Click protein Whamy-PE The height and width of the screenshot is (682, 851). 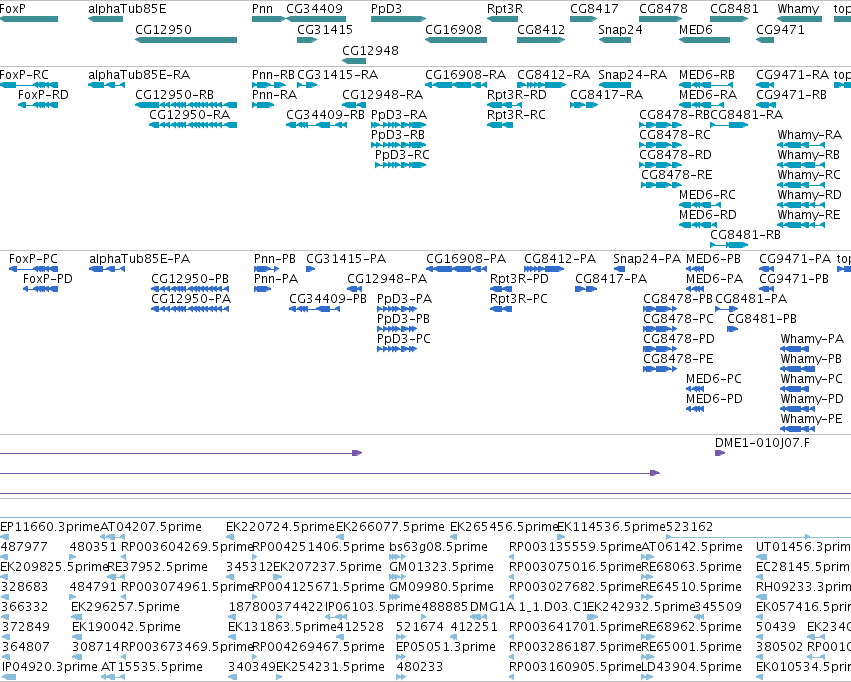[811, 418]
